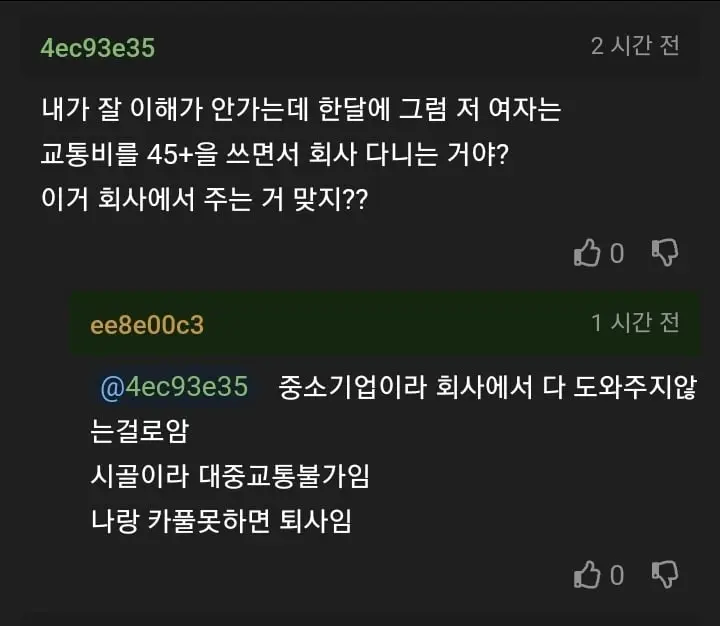720x626 pixels.
Task: Like the reply from ee8e00c3
Action: click(x=587, y=574)
